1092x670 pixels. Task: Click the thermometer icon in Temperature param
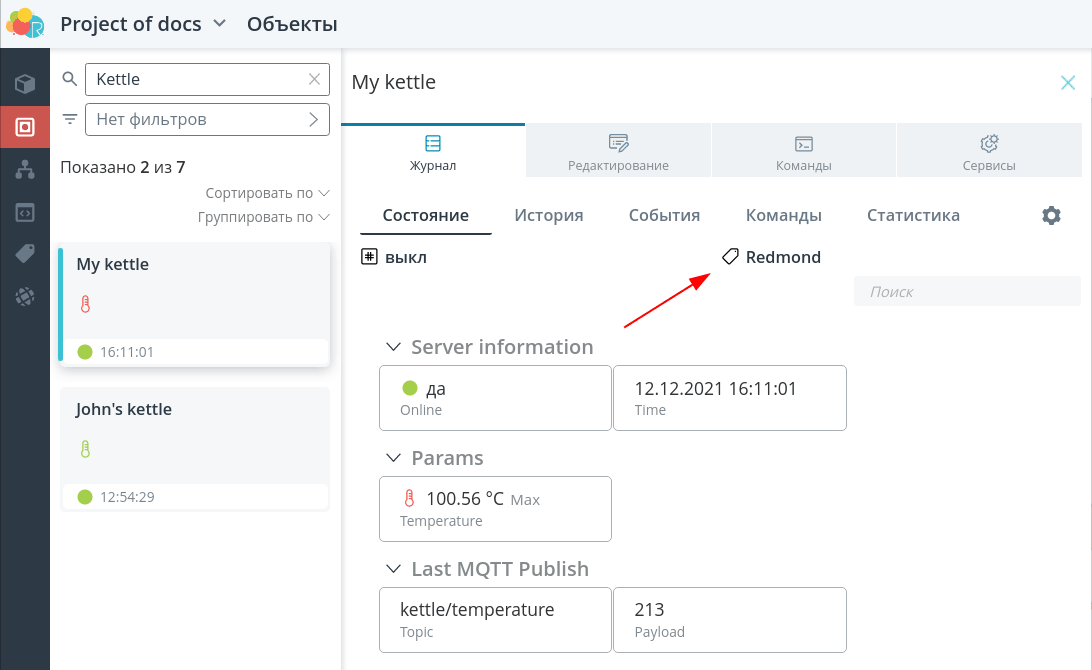point(409,499)
